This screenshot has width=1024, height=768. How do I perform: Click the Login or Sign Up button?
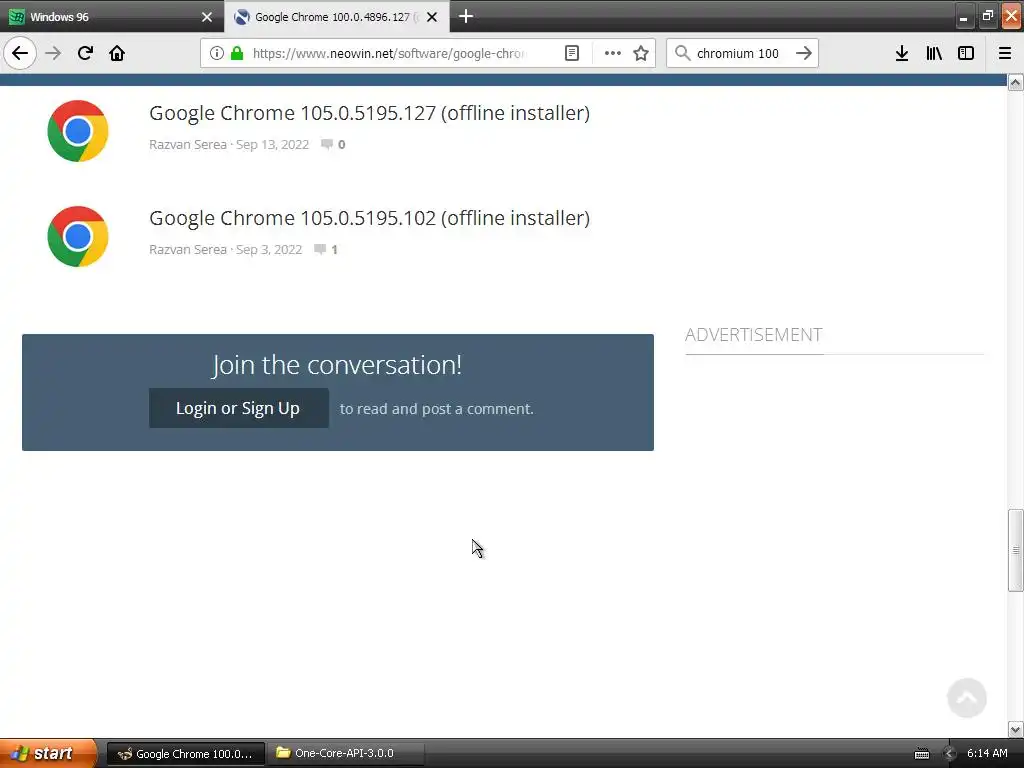238,408
